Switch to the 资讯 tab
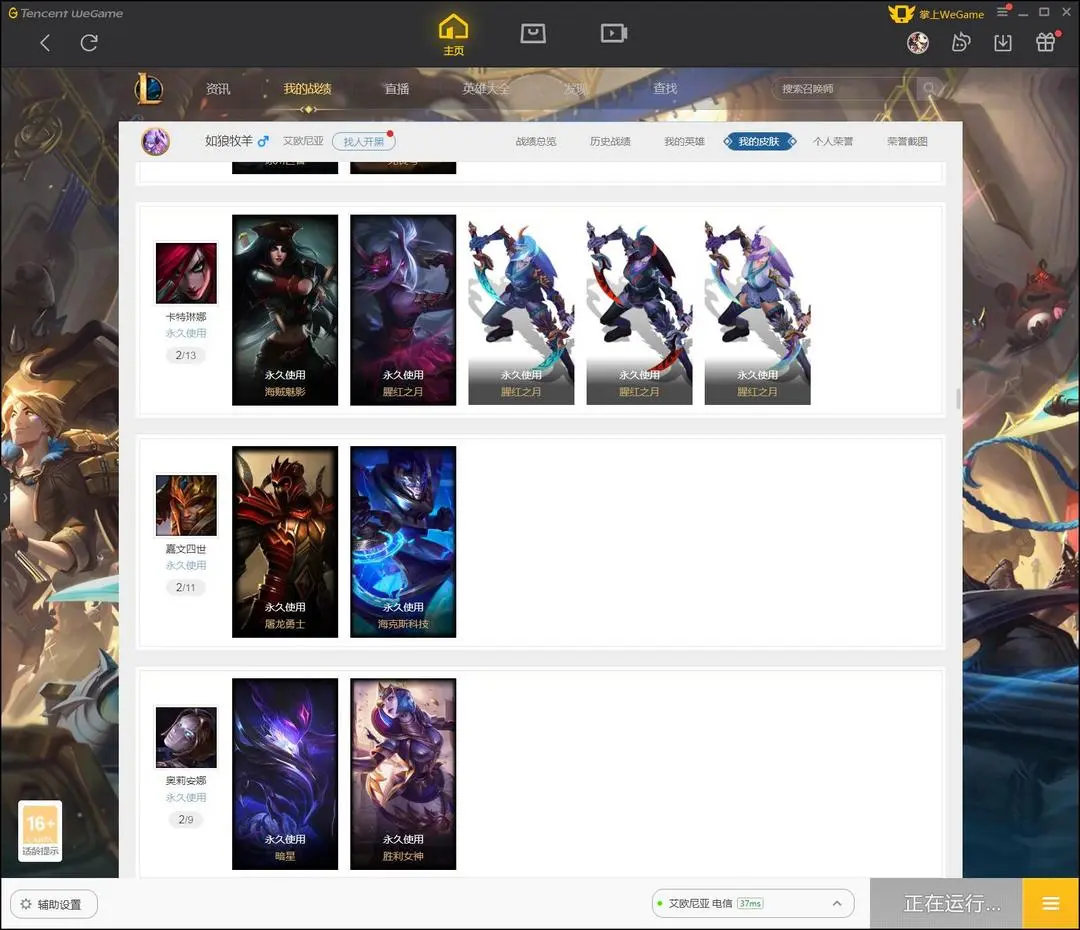This screenshot has height=930, width=1080. coord(218,89)
